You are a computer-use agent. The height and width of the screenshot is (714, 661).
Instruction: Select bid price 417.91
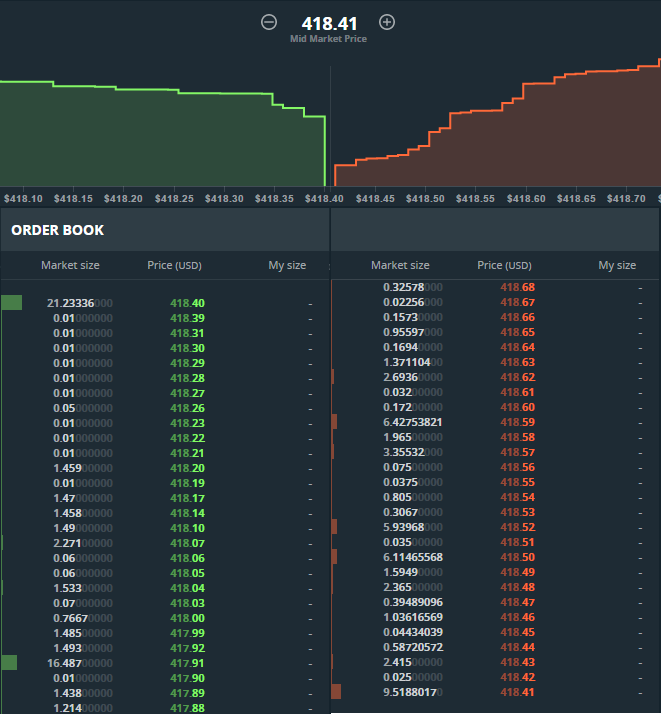[187, 663]
